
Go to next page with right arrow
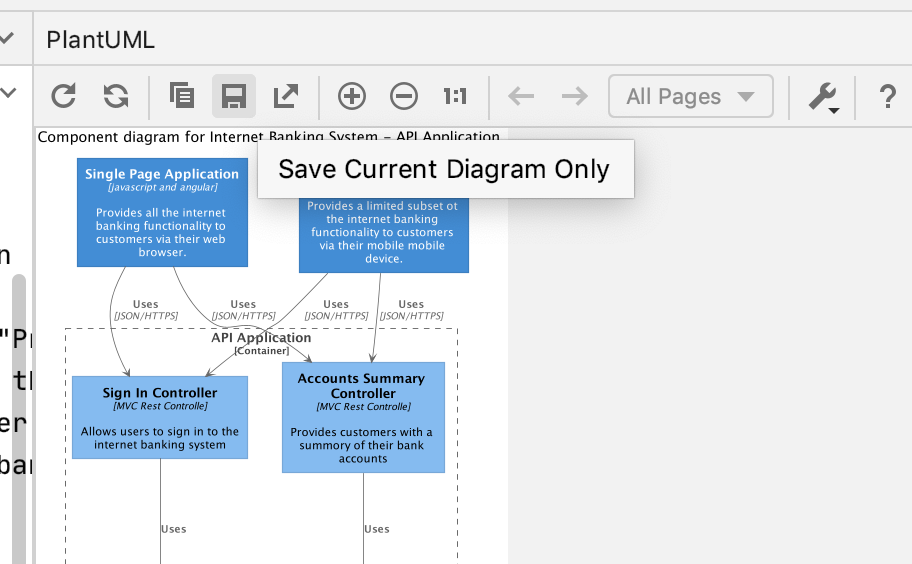(x=574, y=96)
